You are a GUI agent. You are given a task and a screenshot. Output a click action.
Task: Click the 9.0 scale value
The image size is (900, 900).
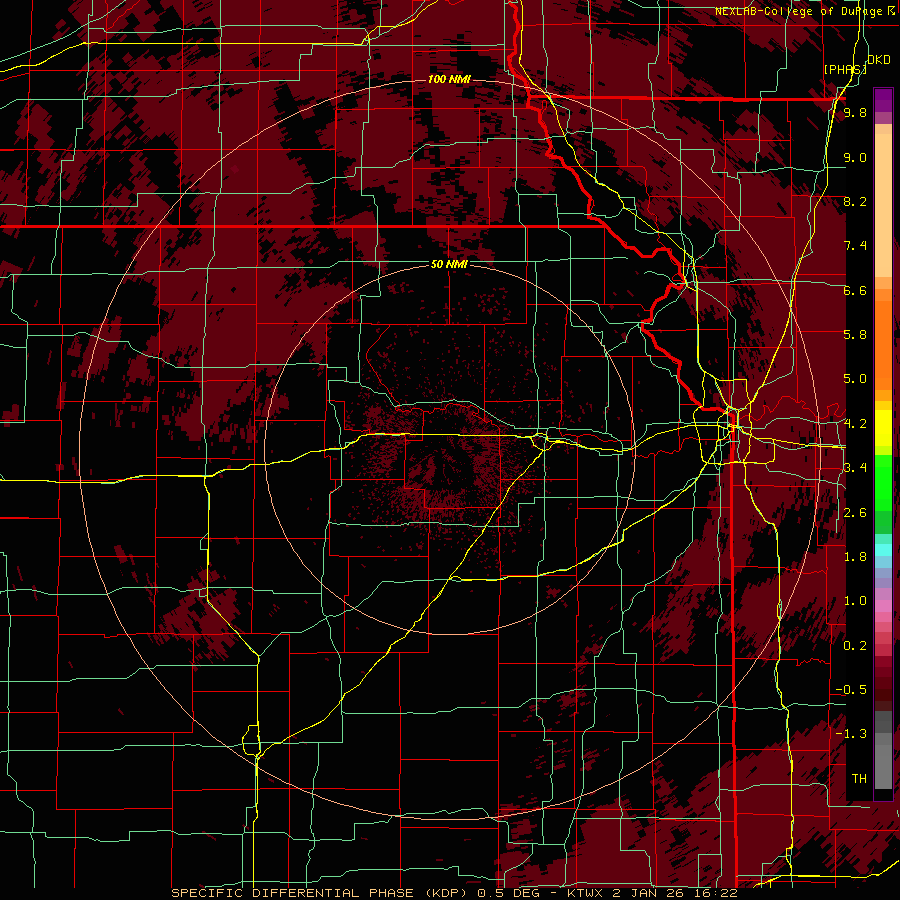click(x=855, y=157)
